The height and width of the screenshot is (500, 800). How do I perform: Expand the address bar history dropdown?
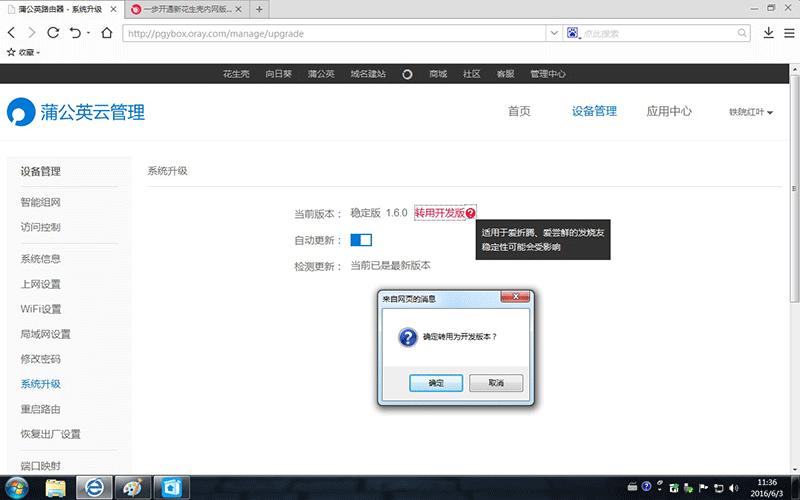(x=554, y=34)
